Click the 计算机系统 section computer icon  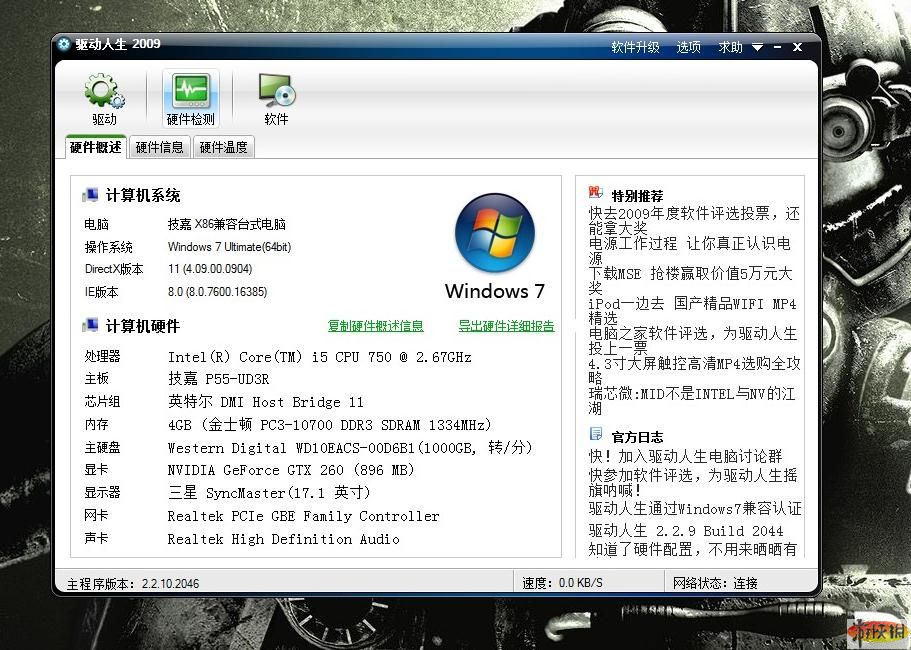coord(91,196)
